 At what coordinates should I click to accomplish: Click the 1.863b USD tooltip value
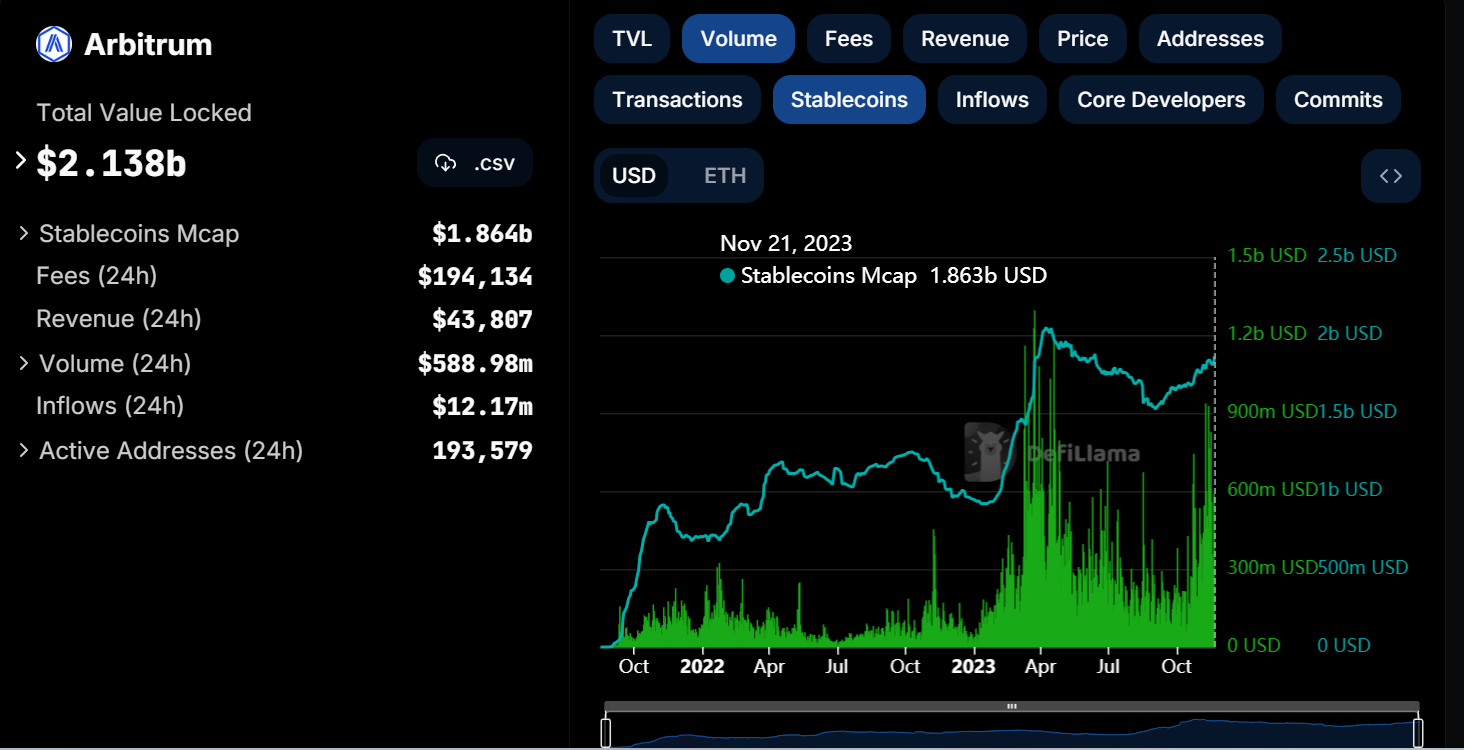point(988,276)
